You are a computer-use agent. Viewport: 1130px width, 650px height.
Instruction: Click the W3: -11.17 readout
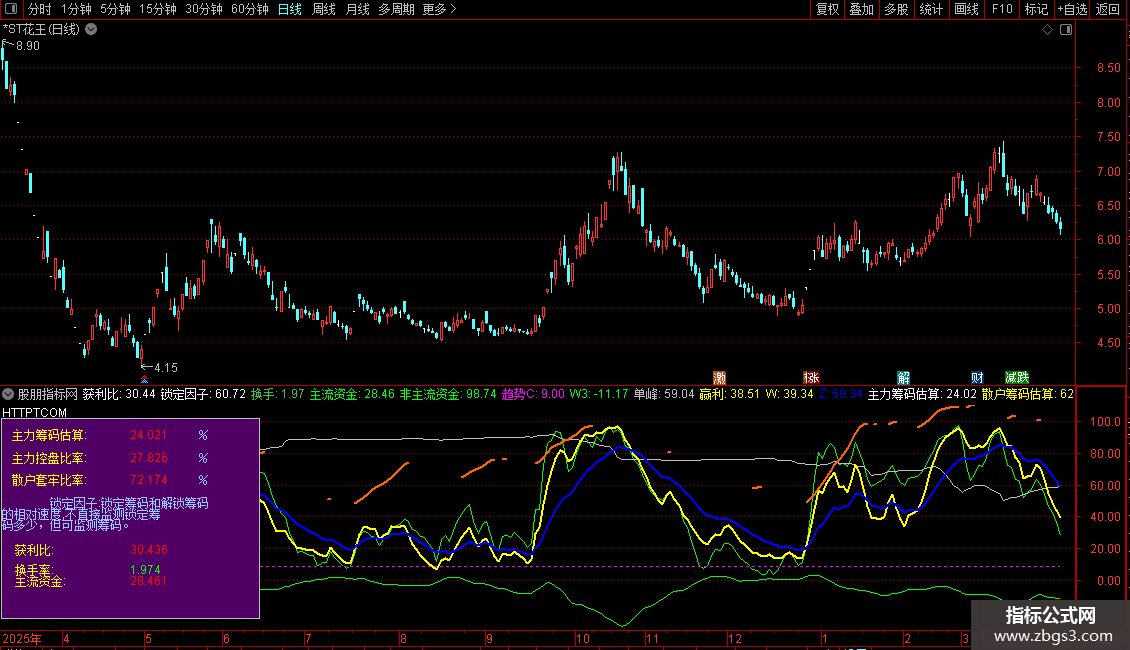[x=599, y=394]
